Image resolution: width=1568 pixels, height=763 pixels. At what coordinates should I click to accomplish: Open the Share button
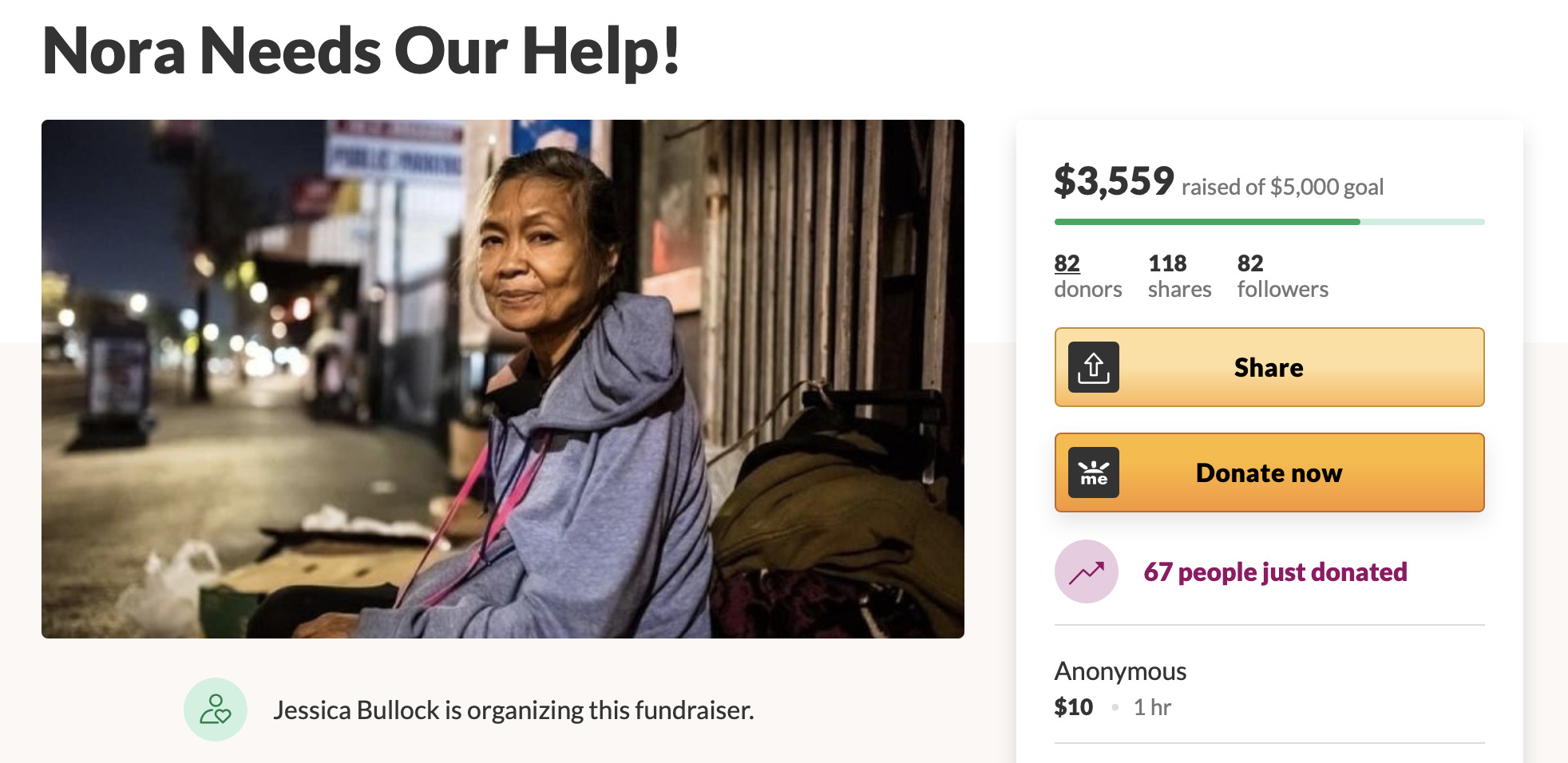tap(1269, 367)
